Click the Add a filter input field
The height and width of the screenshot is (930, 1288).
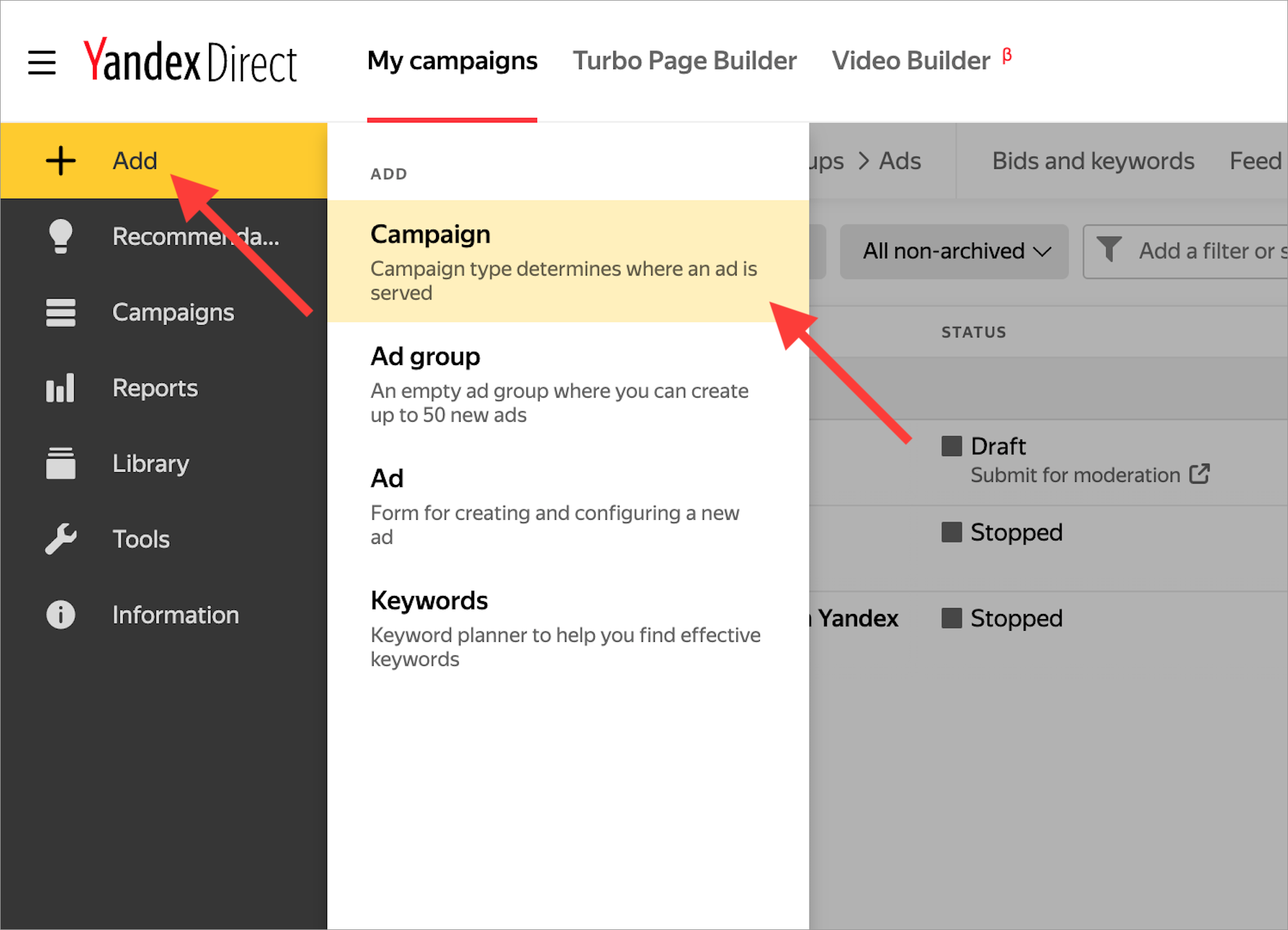click(1185, 251)
